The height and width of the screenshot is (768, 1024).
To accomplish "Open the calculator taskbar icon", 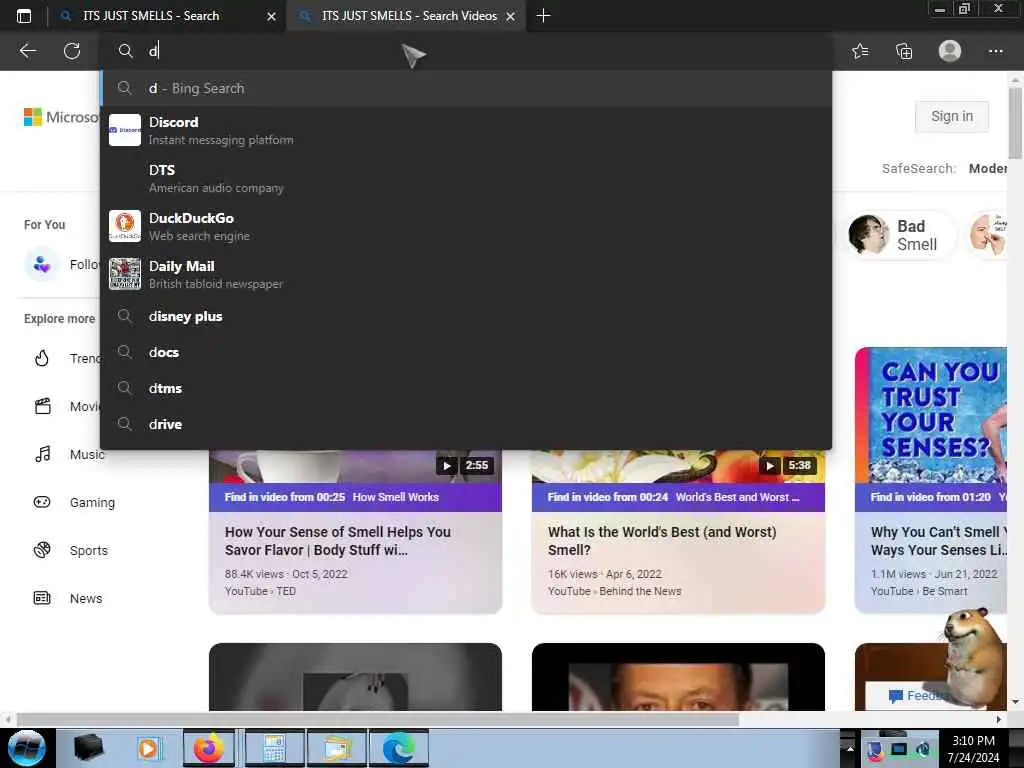I will [x=274, y=748].
